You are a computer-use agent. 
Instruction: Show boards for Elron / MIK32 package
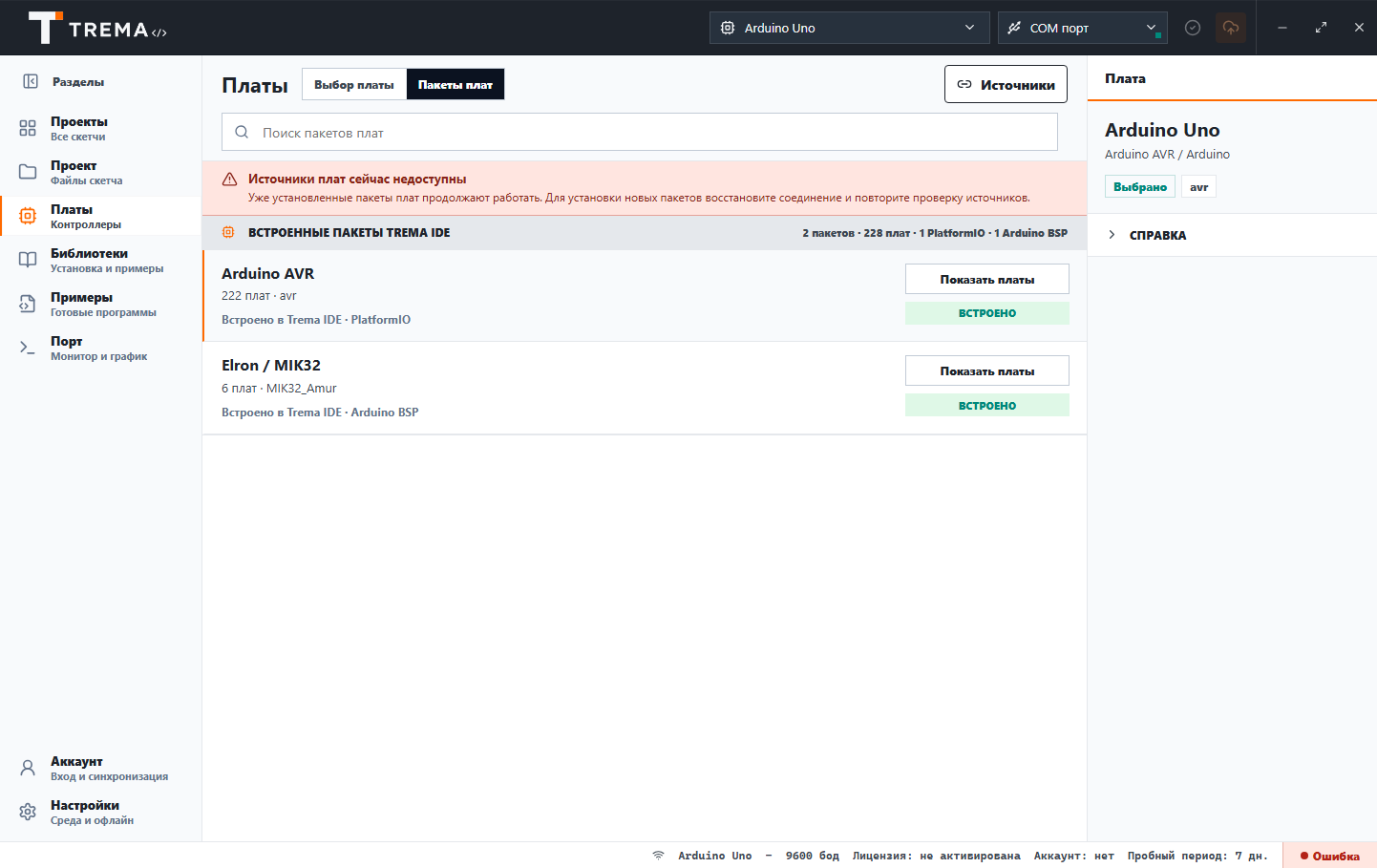987,370
